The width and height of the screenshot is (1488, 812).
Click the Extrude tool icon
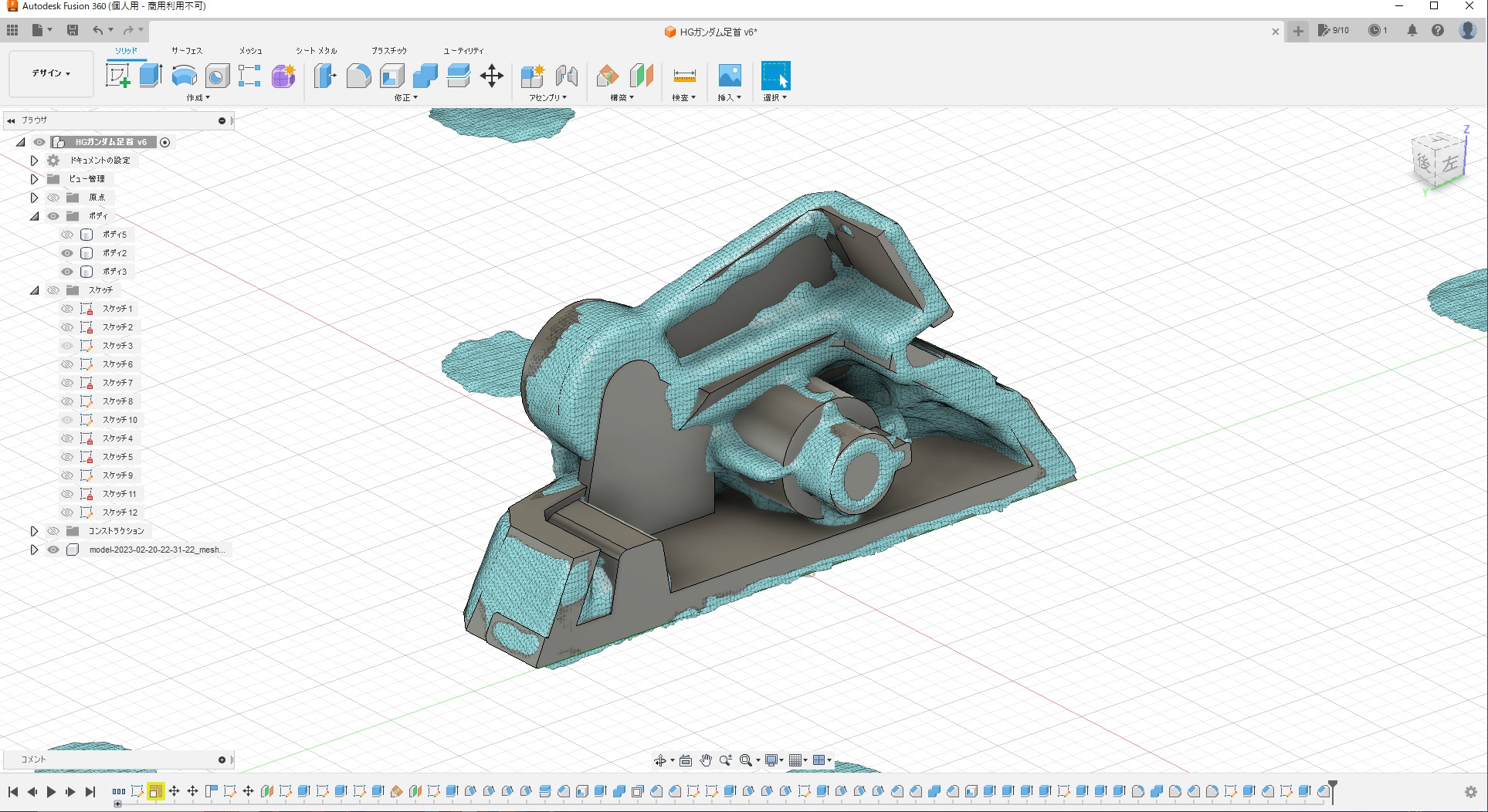point(151,76)
